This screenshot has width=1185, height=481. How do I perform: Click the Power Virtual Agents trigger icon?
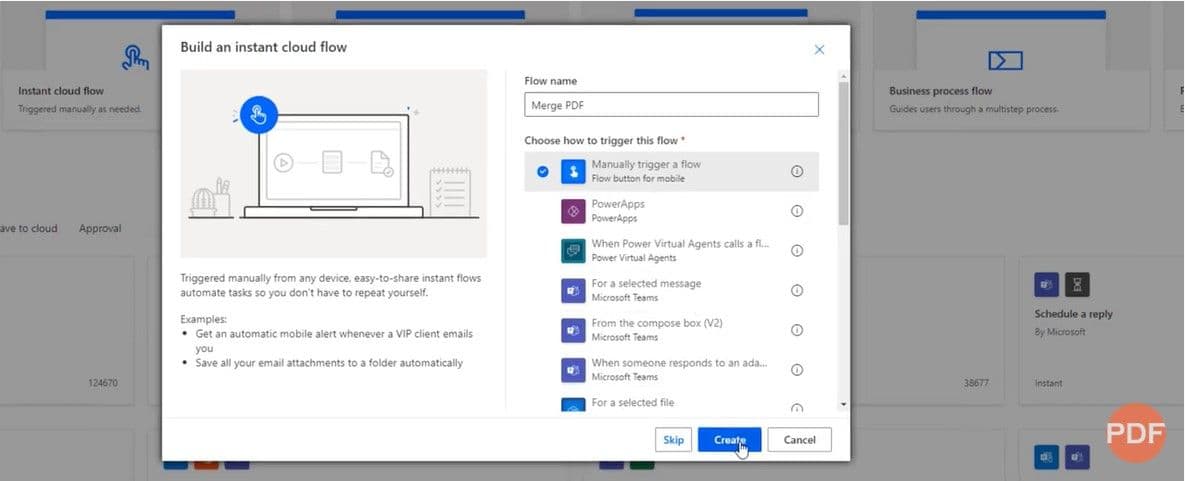coord(573,251)
